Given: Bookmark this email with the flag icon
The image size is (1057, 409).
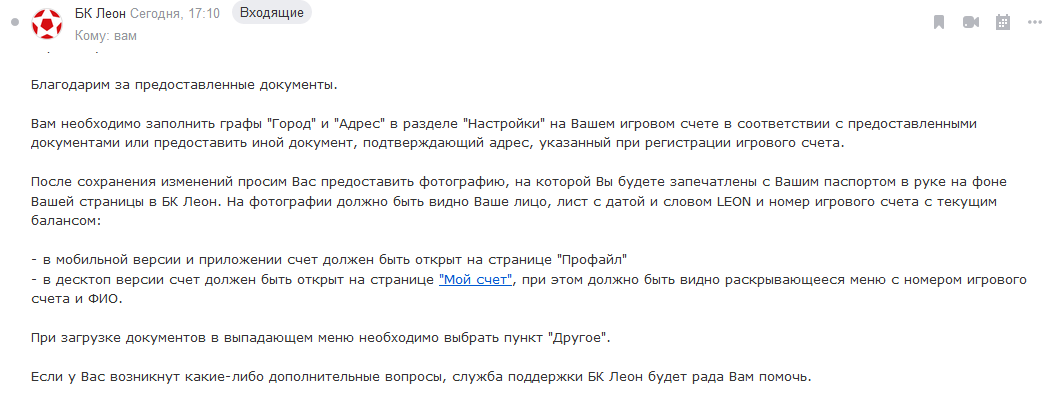Looking at the screenshot, I should click(x=939, y=22).
